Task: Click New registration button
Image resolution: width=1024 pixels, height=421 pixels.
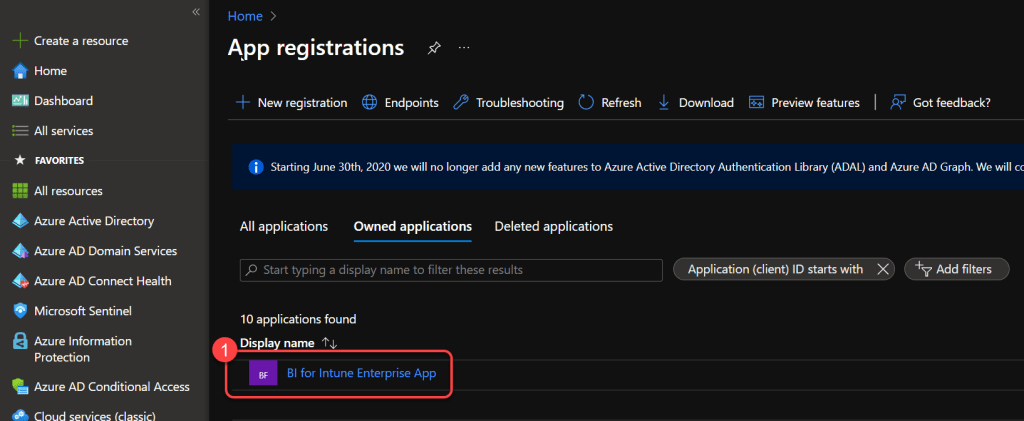Action: coord(291,103)
